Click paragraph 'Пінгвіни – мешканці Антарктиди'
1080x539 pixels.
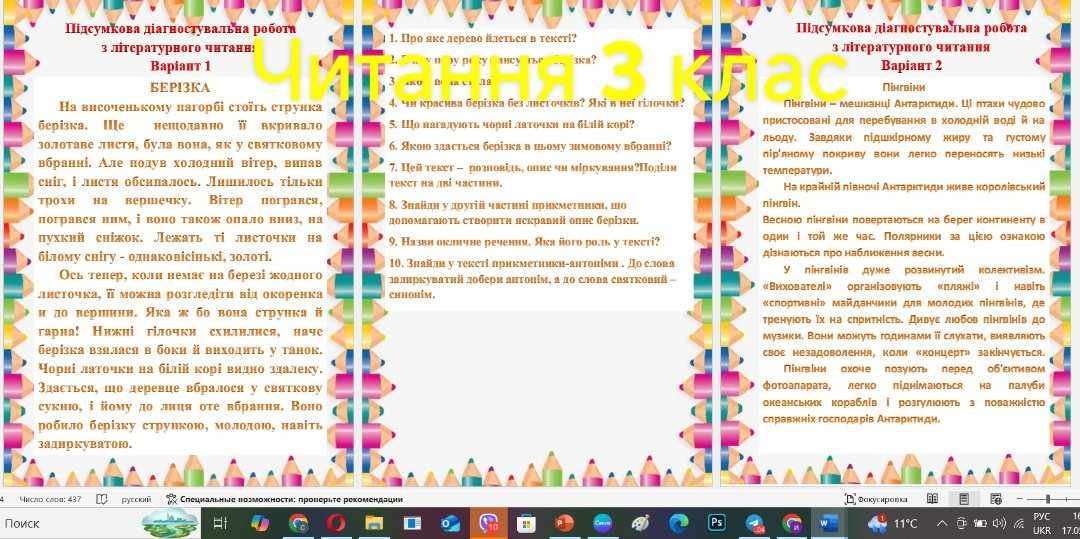(x=904, y=136)
